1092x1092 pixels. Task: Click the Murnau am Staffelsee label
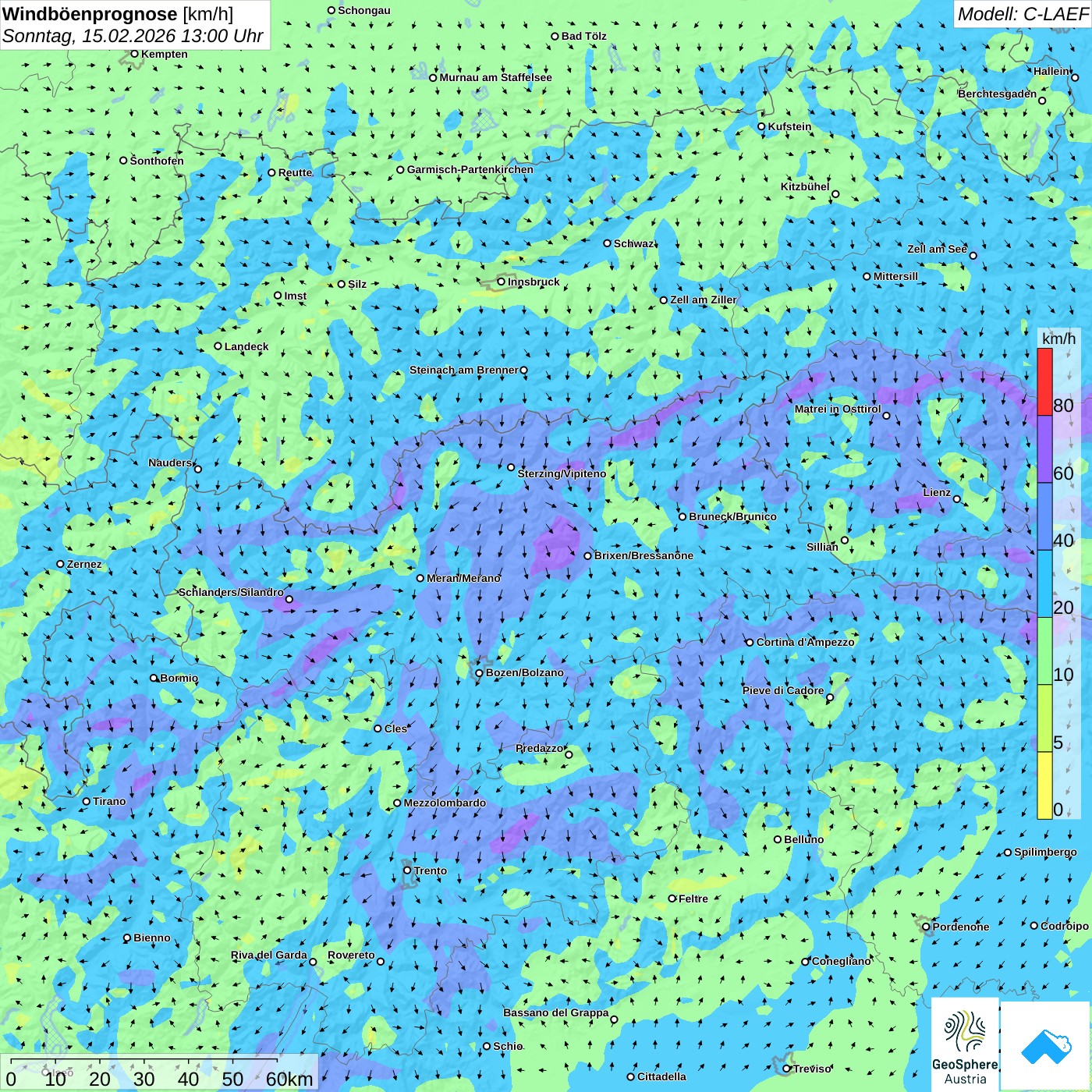coord(495,77)
